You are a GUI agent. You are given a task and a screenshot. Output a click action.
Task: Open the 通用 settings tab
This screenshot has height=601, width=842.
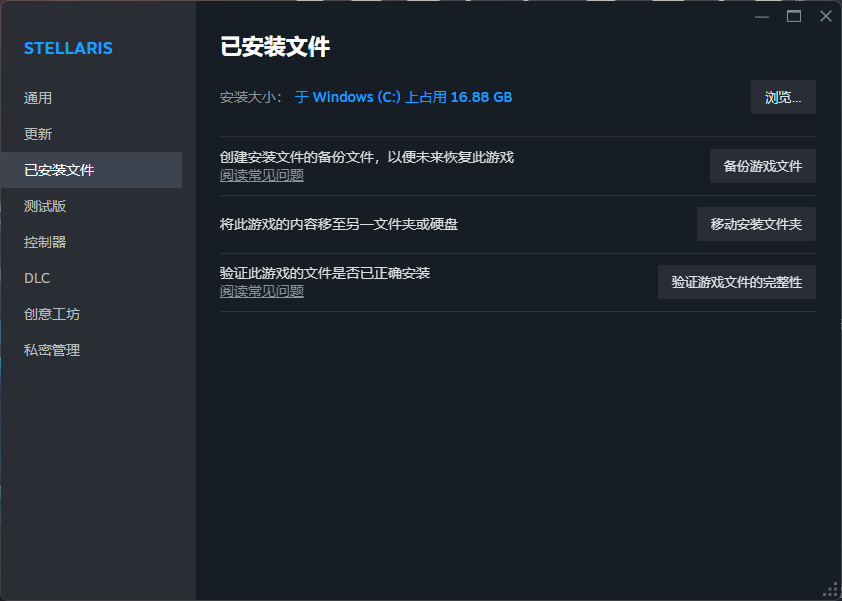click(38, 98)
